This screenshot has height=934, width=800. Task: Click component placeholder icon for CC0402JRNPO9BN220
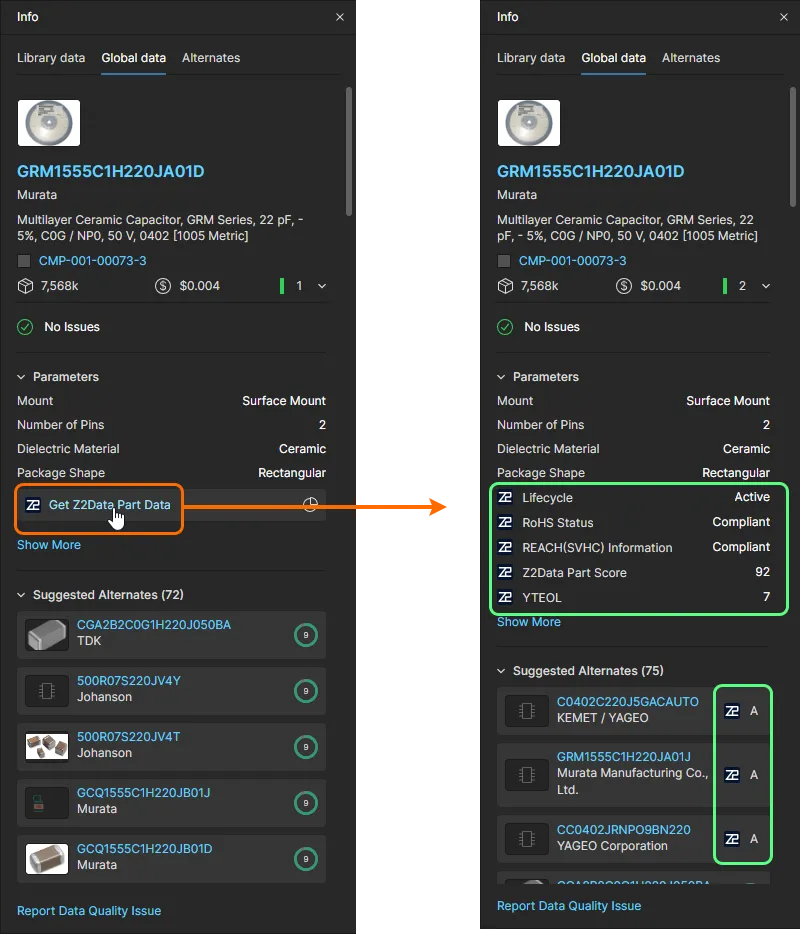[x=527, y=839]
